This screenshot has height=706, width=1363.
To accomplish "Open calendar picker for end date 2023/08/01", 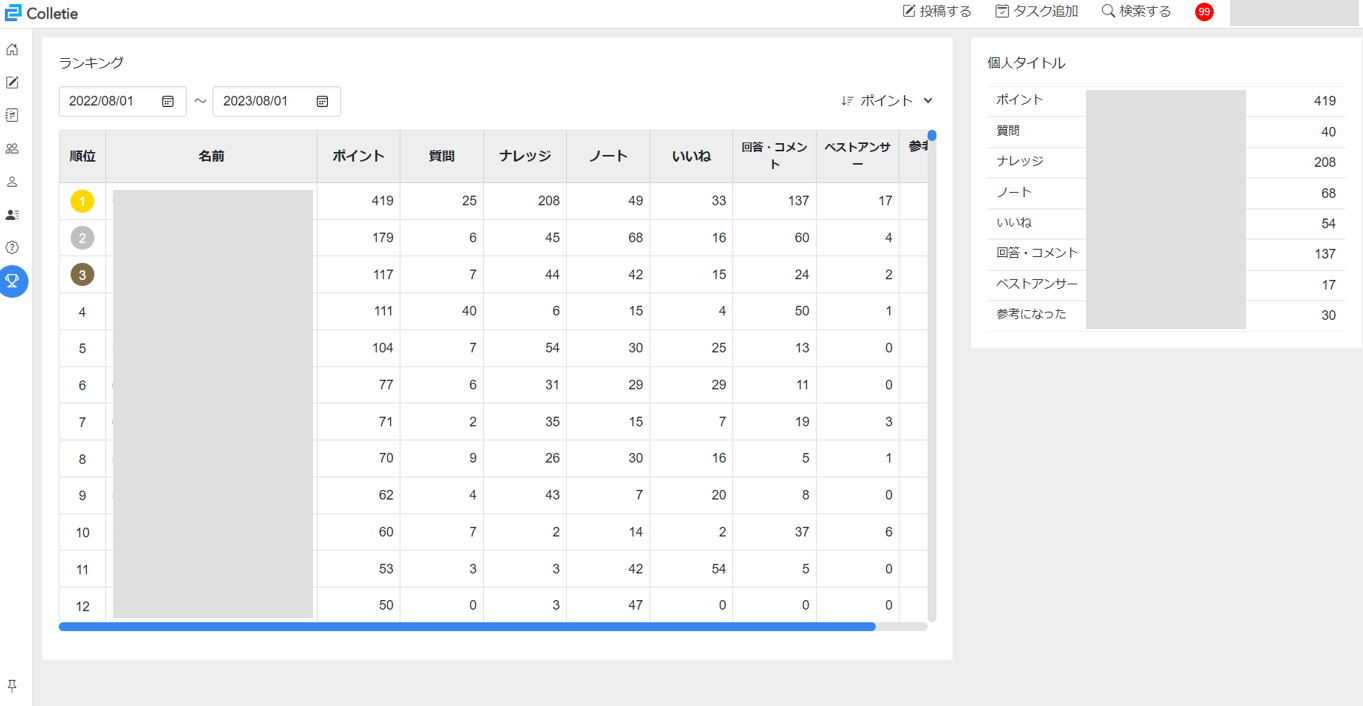I will (x=322, y=101).
